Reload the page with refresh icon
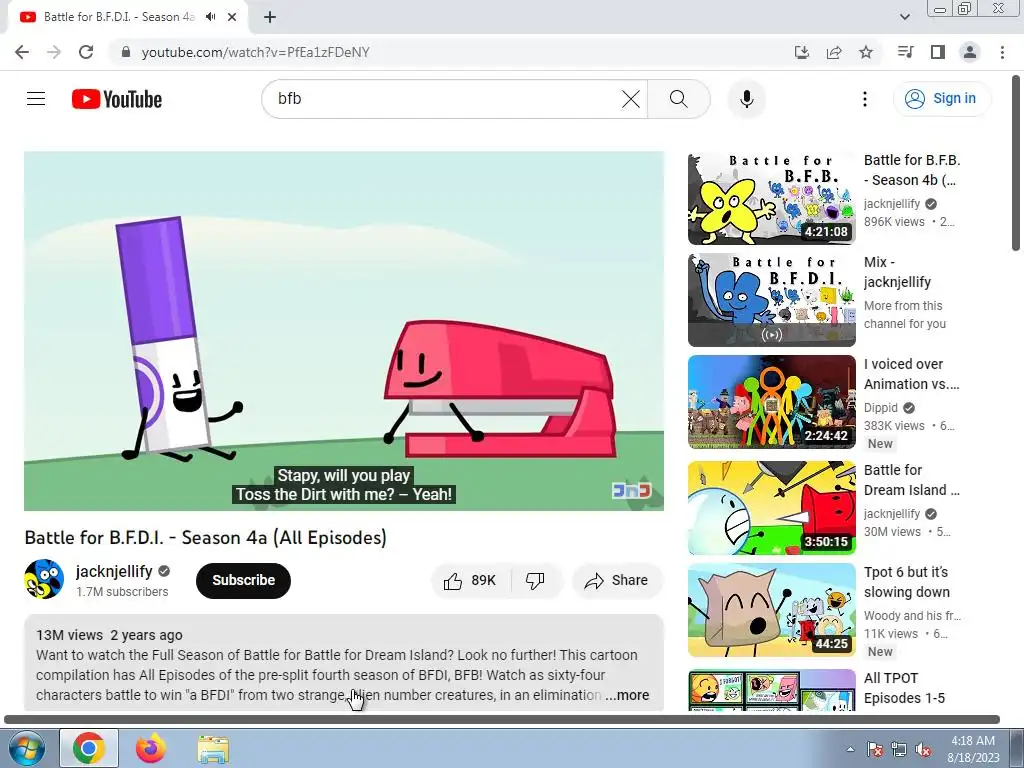The image size is (1024, 768). click(86, 52)
